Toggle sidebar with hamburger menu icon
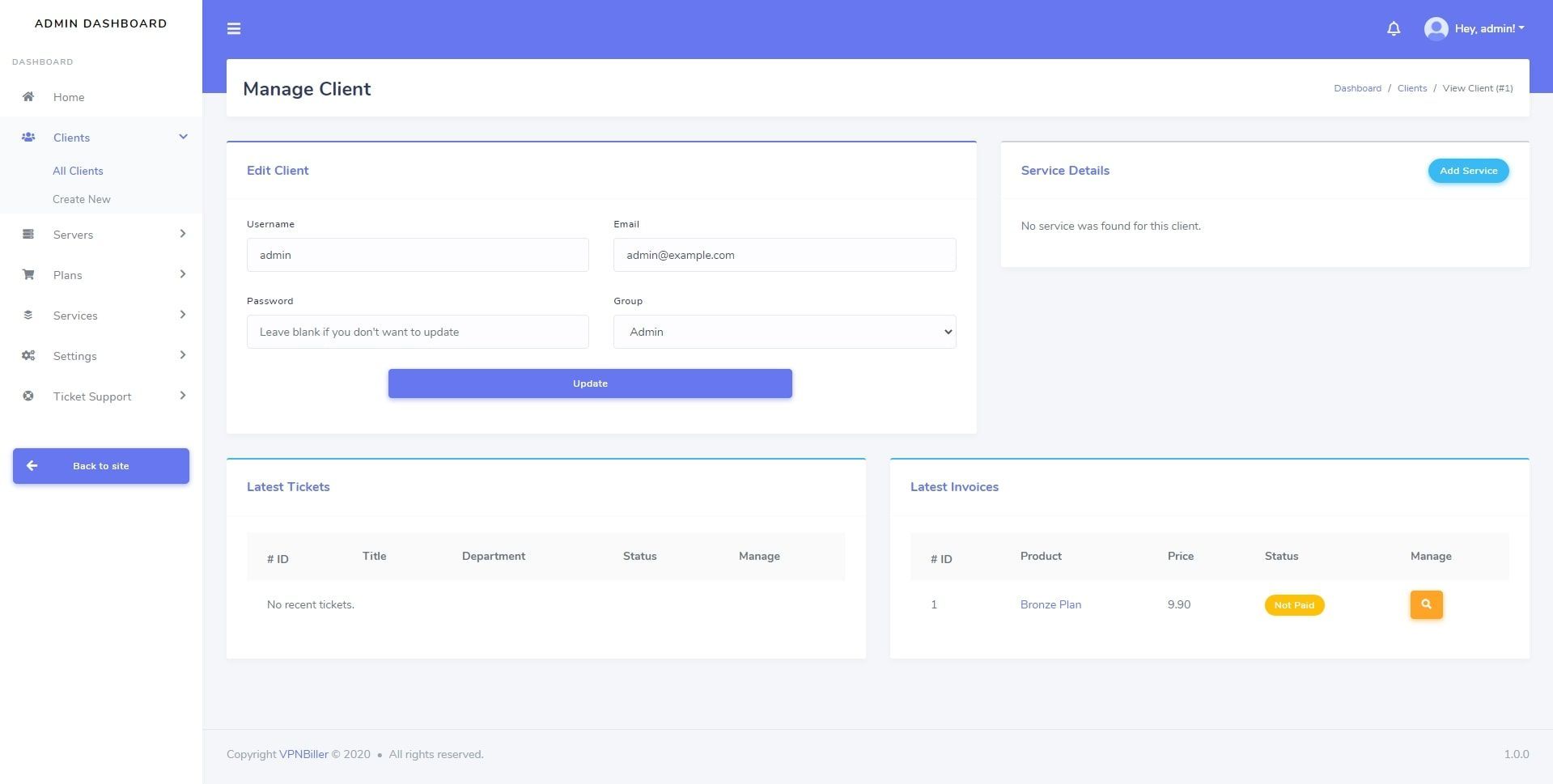 [x=234, y=29]
